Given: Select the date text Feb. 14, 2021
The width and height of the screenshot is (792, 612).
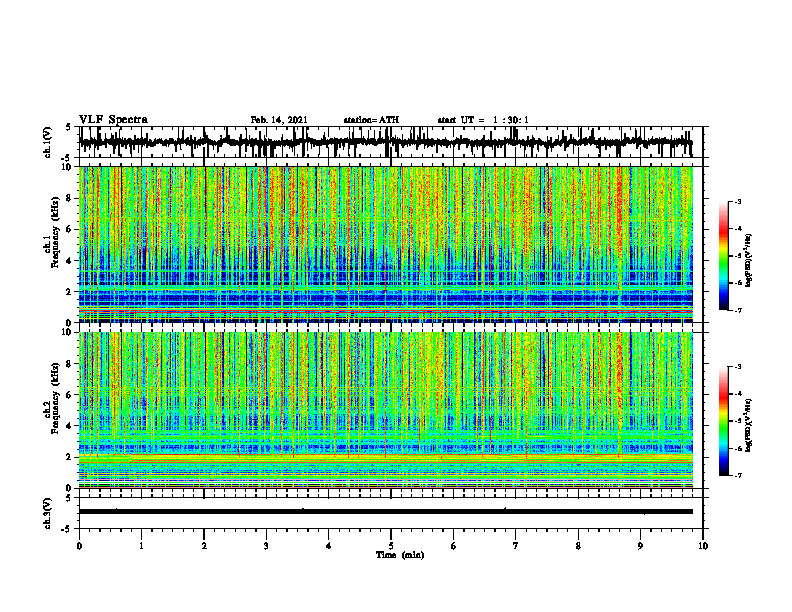Looking at the screenshot, I should point(279,120).
